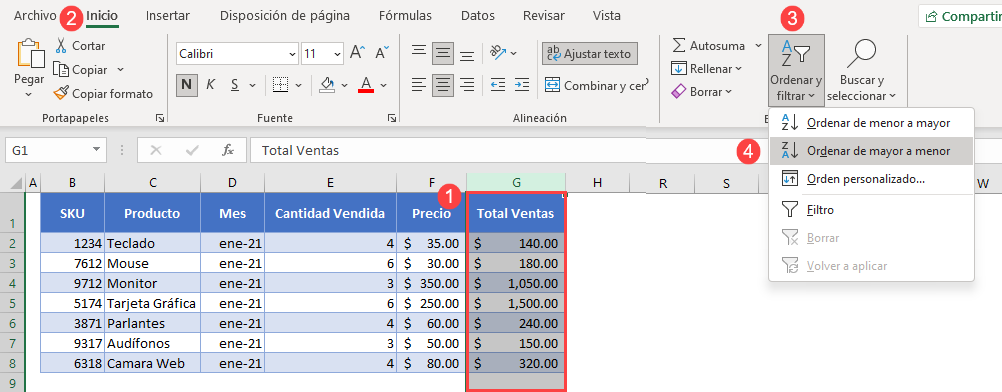Increase font size with large A
Image resolution: width=1002 pixels, height=392 pixels.
358,53
